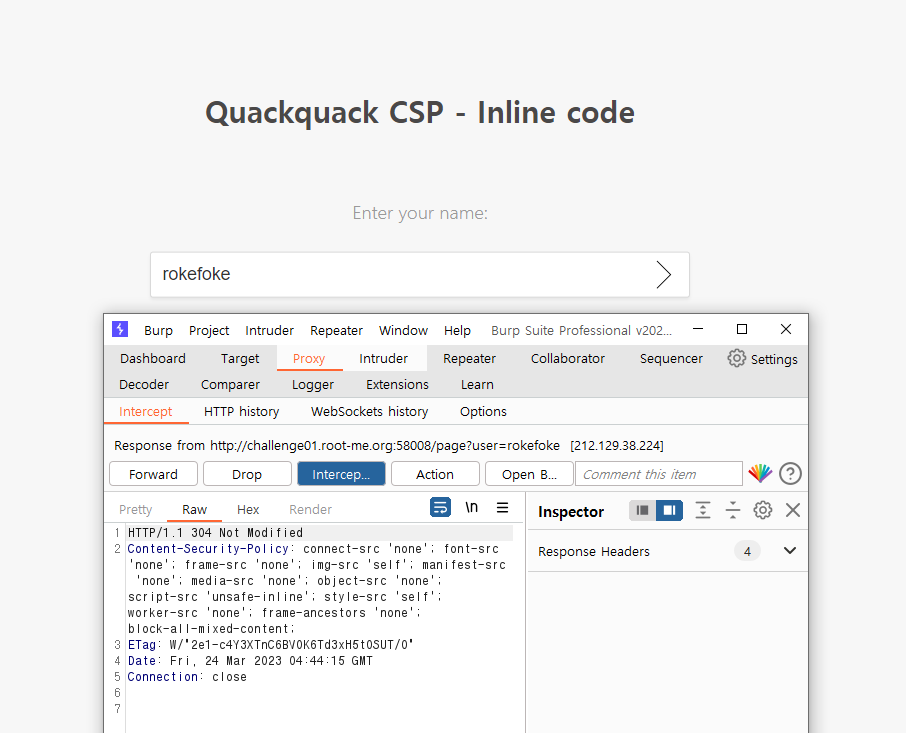Open Burp Settings gear at top right
The image size is (906, 733).
point(737,358)
